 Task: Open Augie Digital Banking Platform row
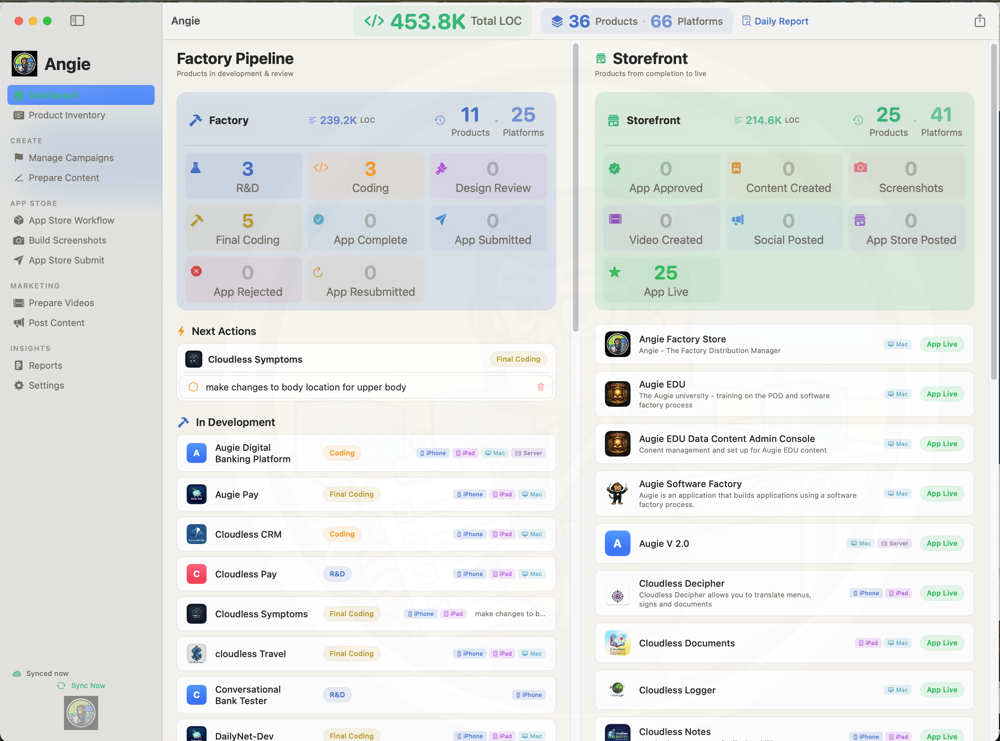click(366, 453)
